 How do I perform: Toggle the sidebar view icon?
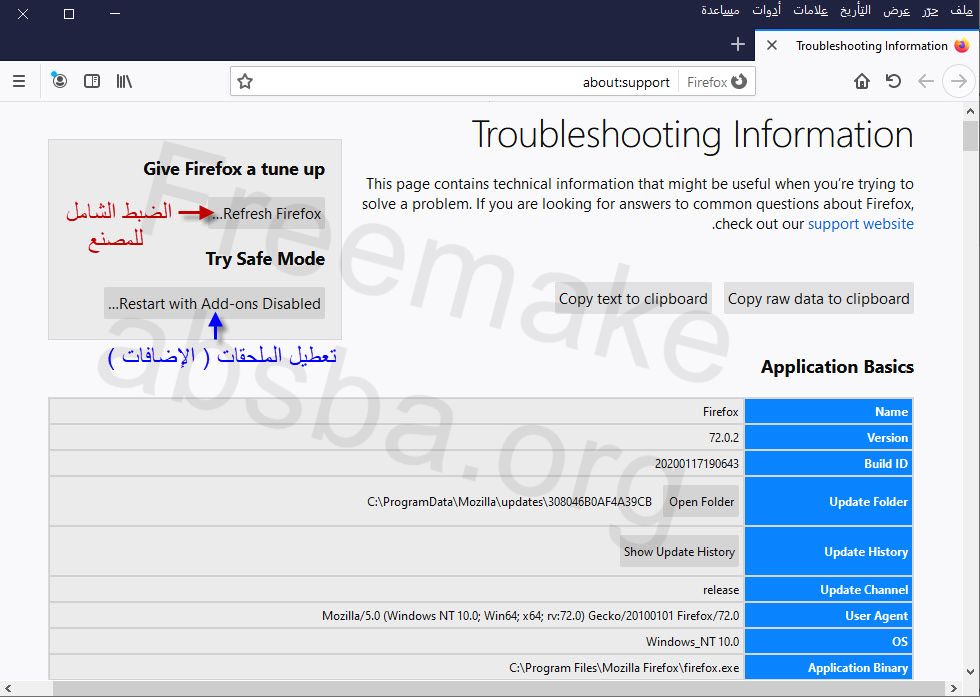(92, 81)
